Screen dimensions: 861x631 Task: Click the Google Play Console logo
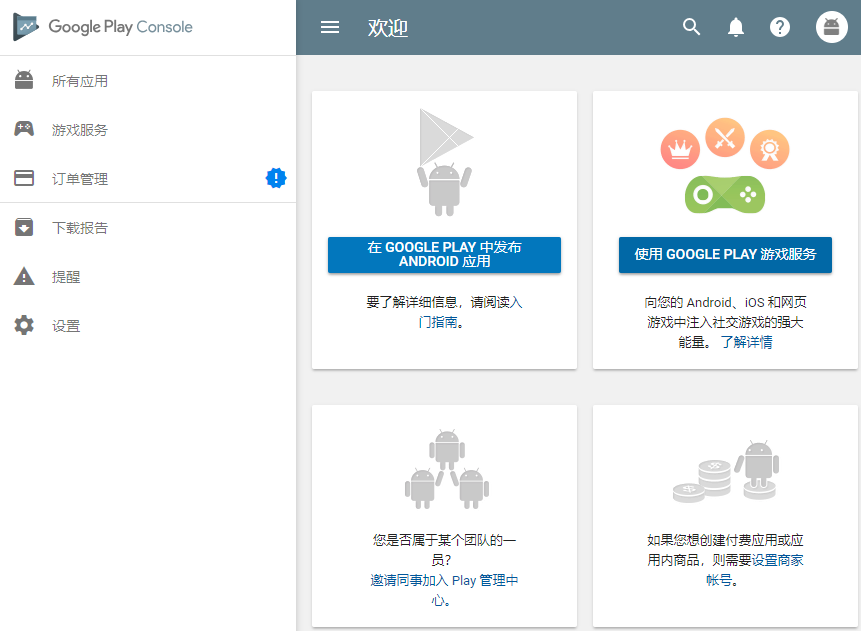pyautogui.click(x=103, y=27)
